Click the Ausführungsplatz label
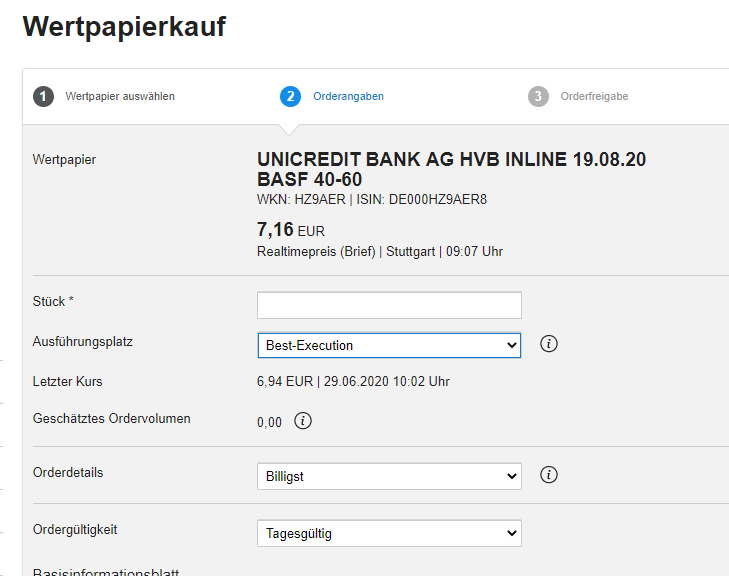This screenshot has height=576, width=729. point(83,342)
